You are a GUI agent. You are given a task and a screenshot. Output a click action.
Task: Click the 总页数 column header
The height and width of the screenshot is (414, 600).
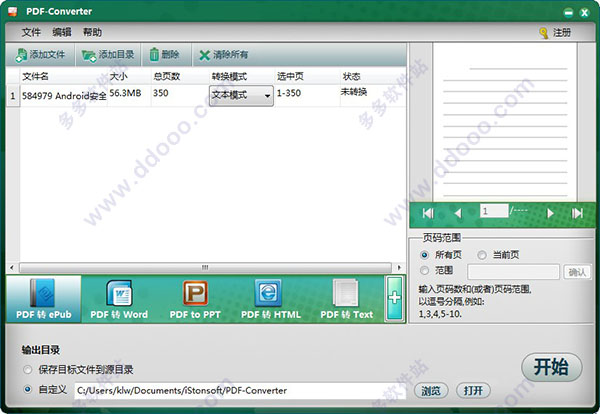(x=180, y=76)
